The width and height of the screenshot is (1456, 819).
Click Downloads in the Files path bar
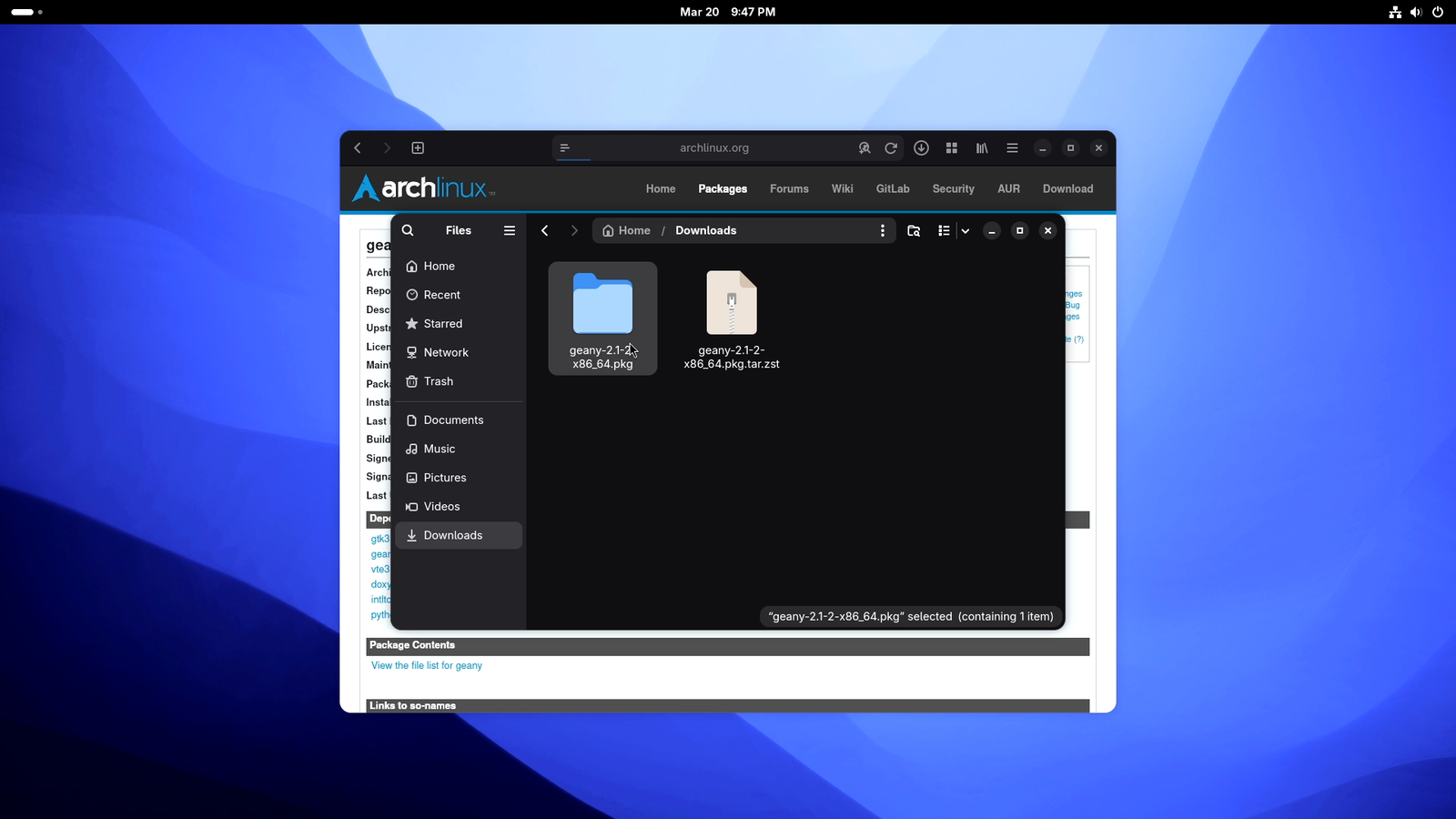(x=706, y=230)
